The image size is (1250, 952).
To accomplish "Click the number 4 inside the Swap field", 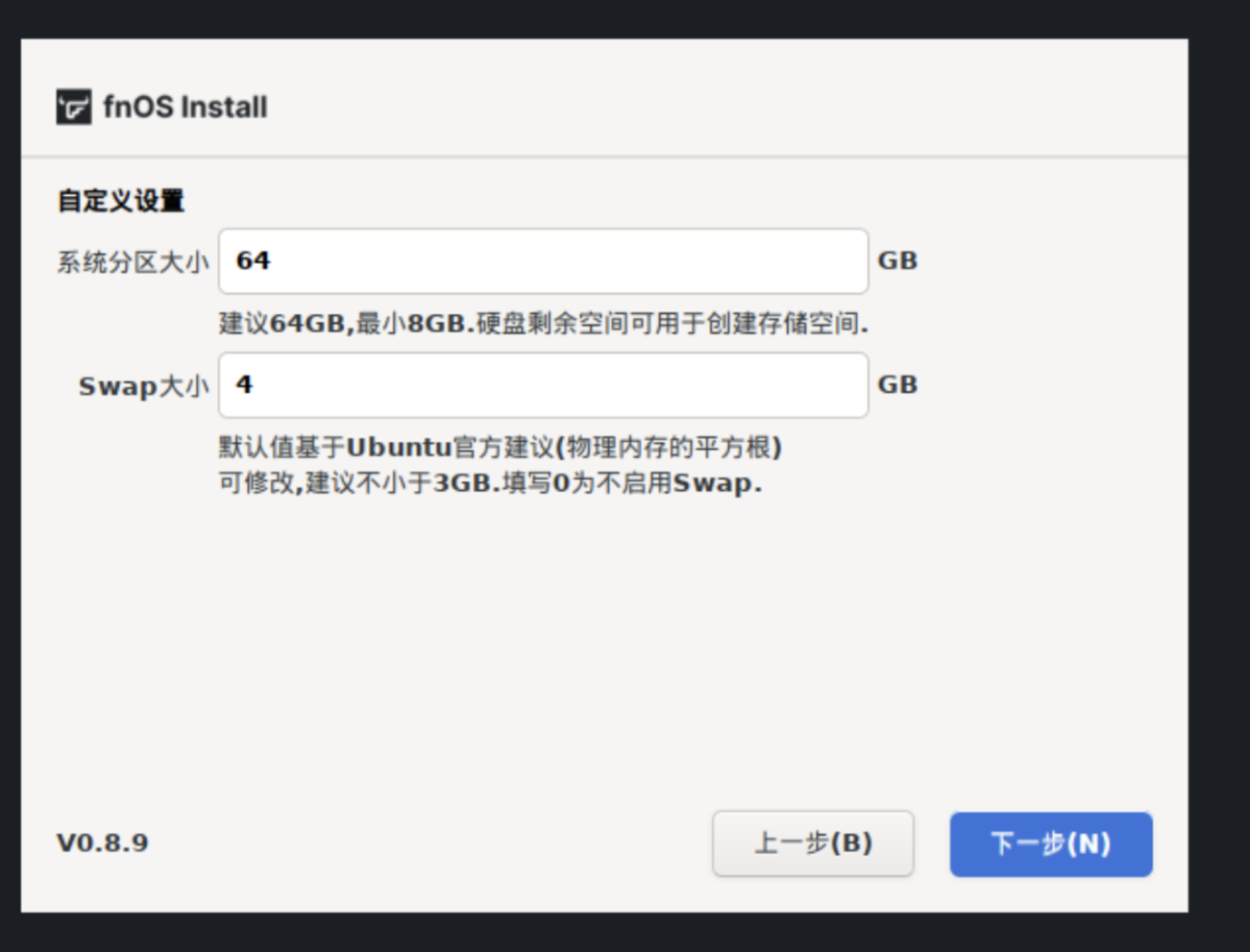I will 244,385.
